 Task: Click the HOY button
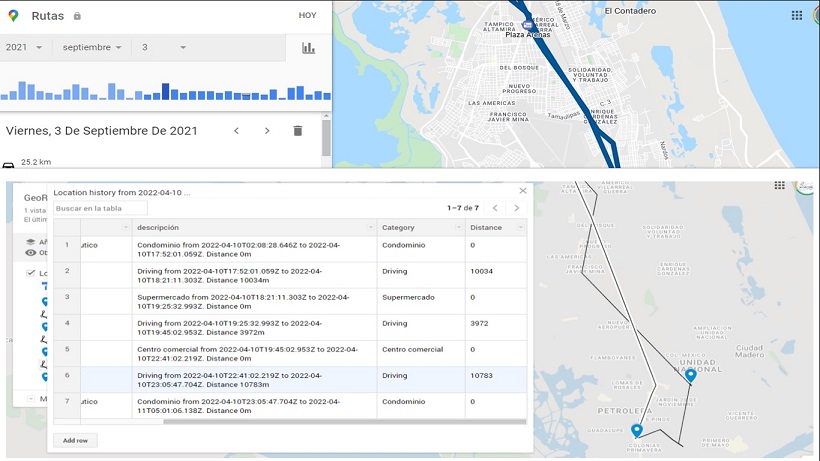click(x=307, y=16)
